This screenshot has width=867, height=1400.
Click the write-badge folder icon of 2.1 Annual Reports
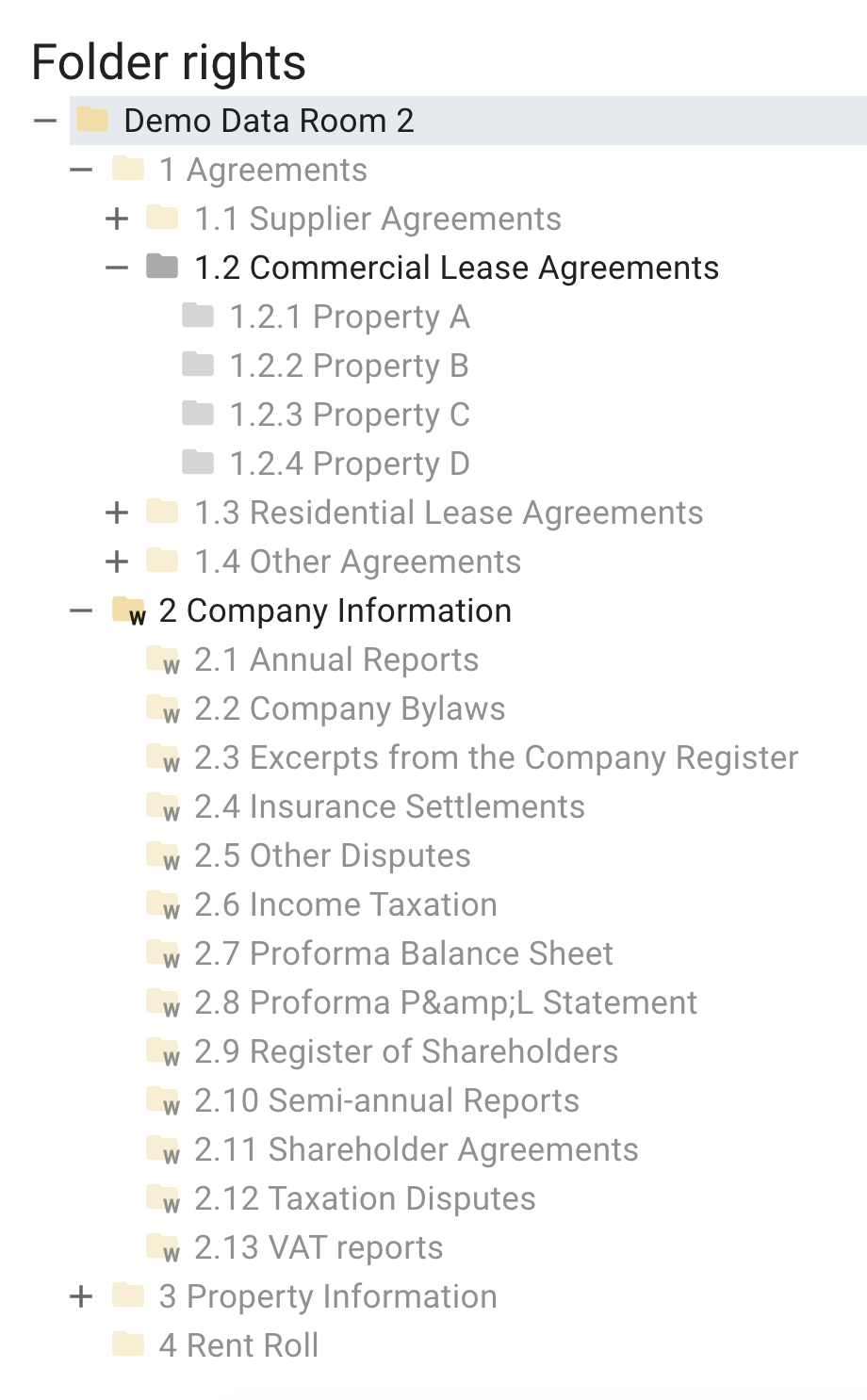click(x=162, y=659)
